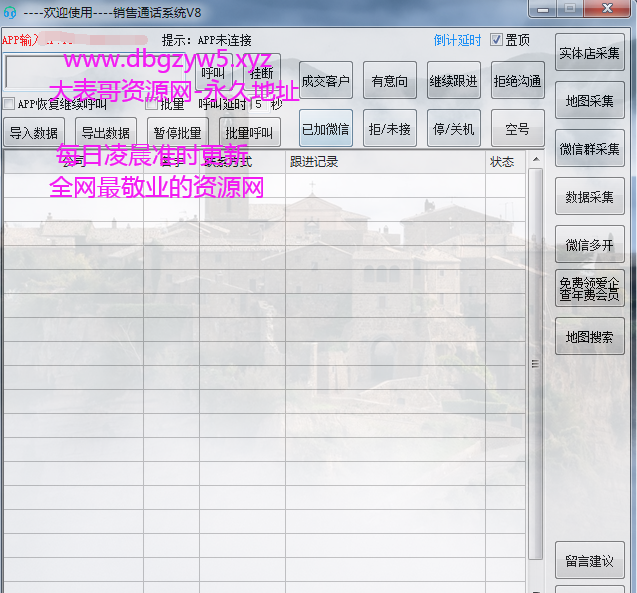Enable the APP恢复继续呼叫 checkbox
This screenshot has width=637, height=593.
click(x=9, y=104)
